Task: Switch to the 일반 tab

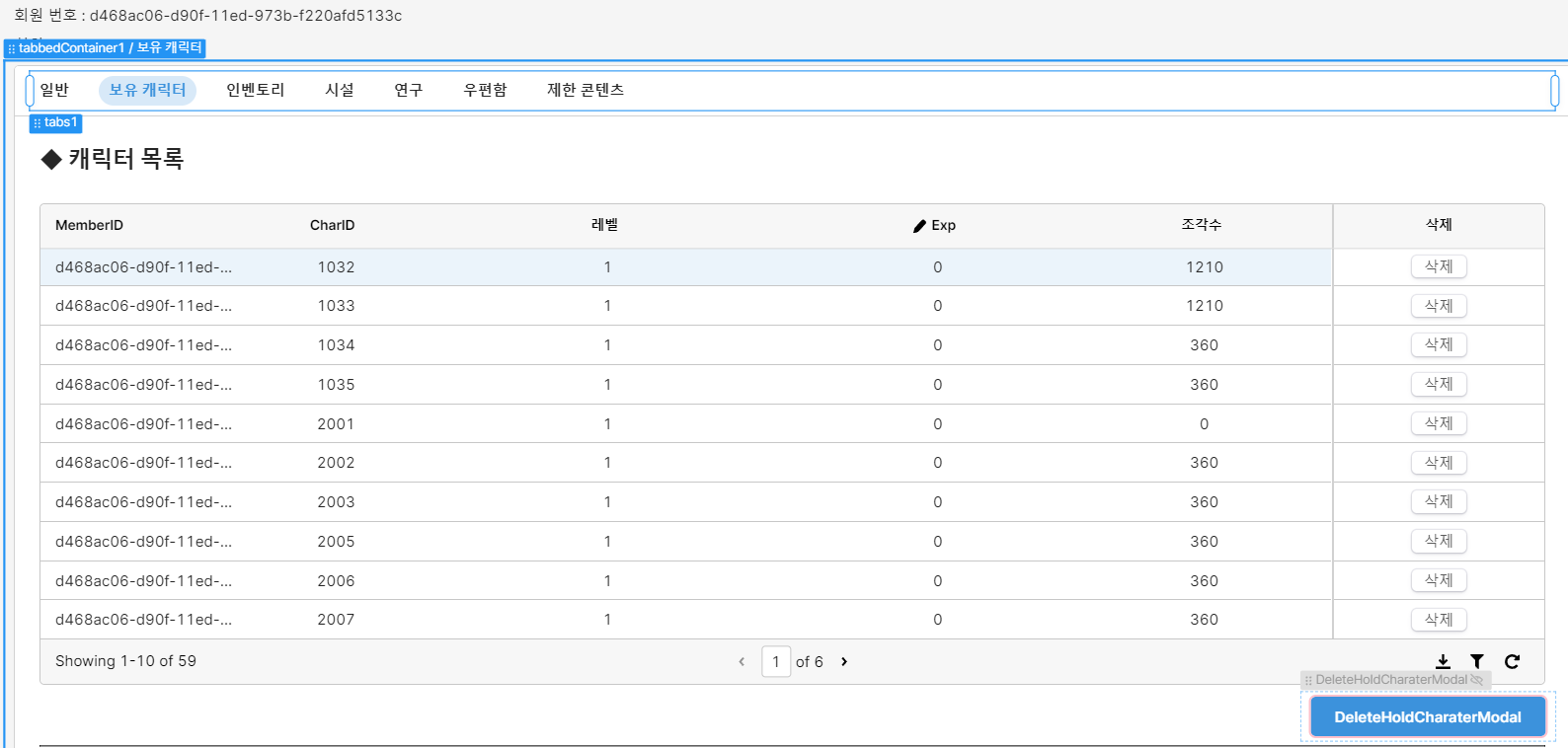Action: tap(54, 90)
